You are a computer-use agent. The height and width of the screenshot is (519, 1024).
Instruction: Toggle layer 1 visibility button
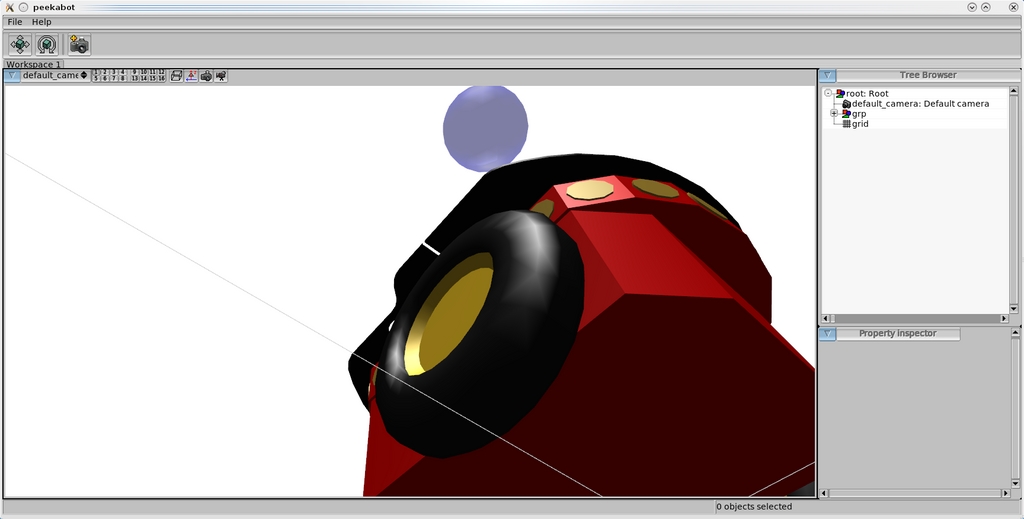click(96, 72)
